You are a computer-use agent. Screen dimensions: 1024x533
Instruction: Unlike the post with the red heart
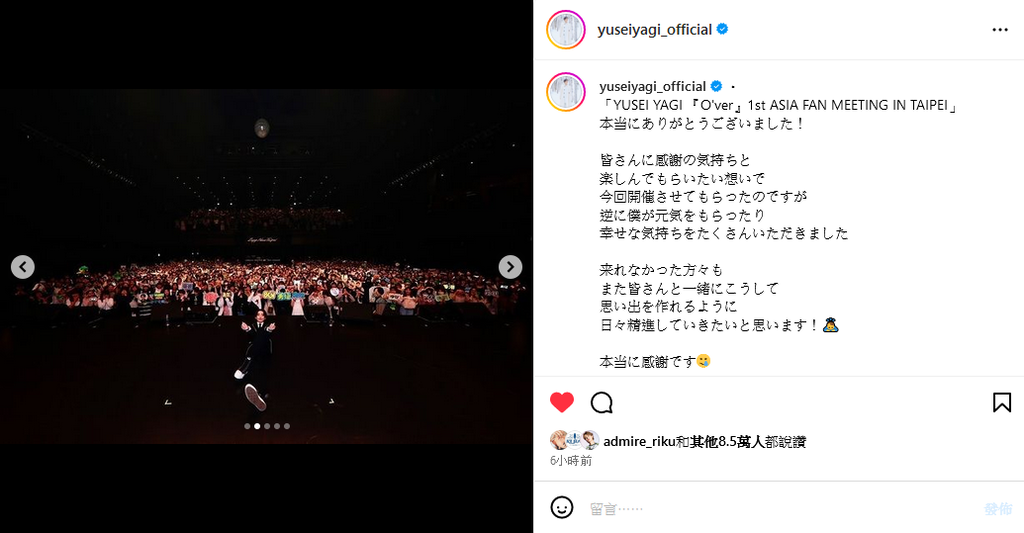pos(562,402)
